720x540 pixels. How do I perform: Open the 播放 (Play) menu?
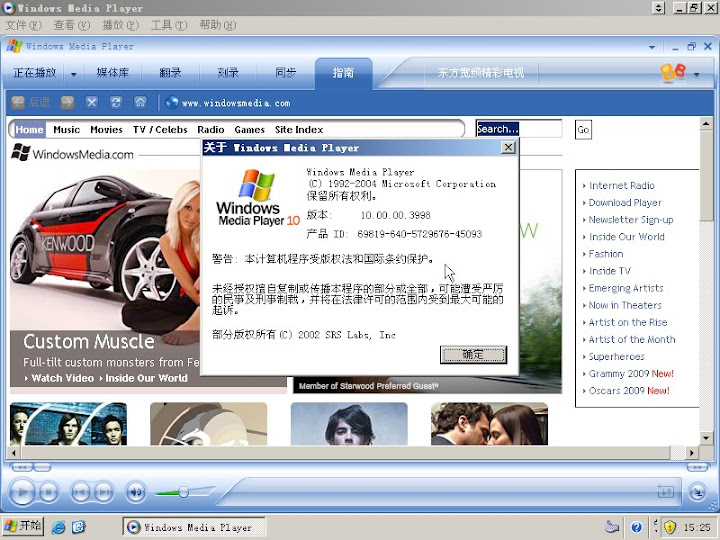coord(120,25)
